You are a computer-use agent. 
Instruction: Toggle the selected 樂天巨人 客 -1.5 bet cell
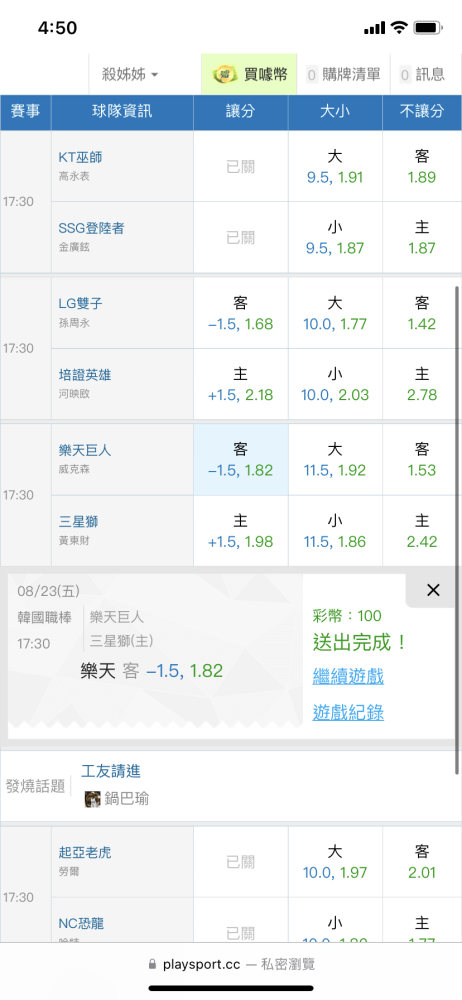[x=241, y=460]
